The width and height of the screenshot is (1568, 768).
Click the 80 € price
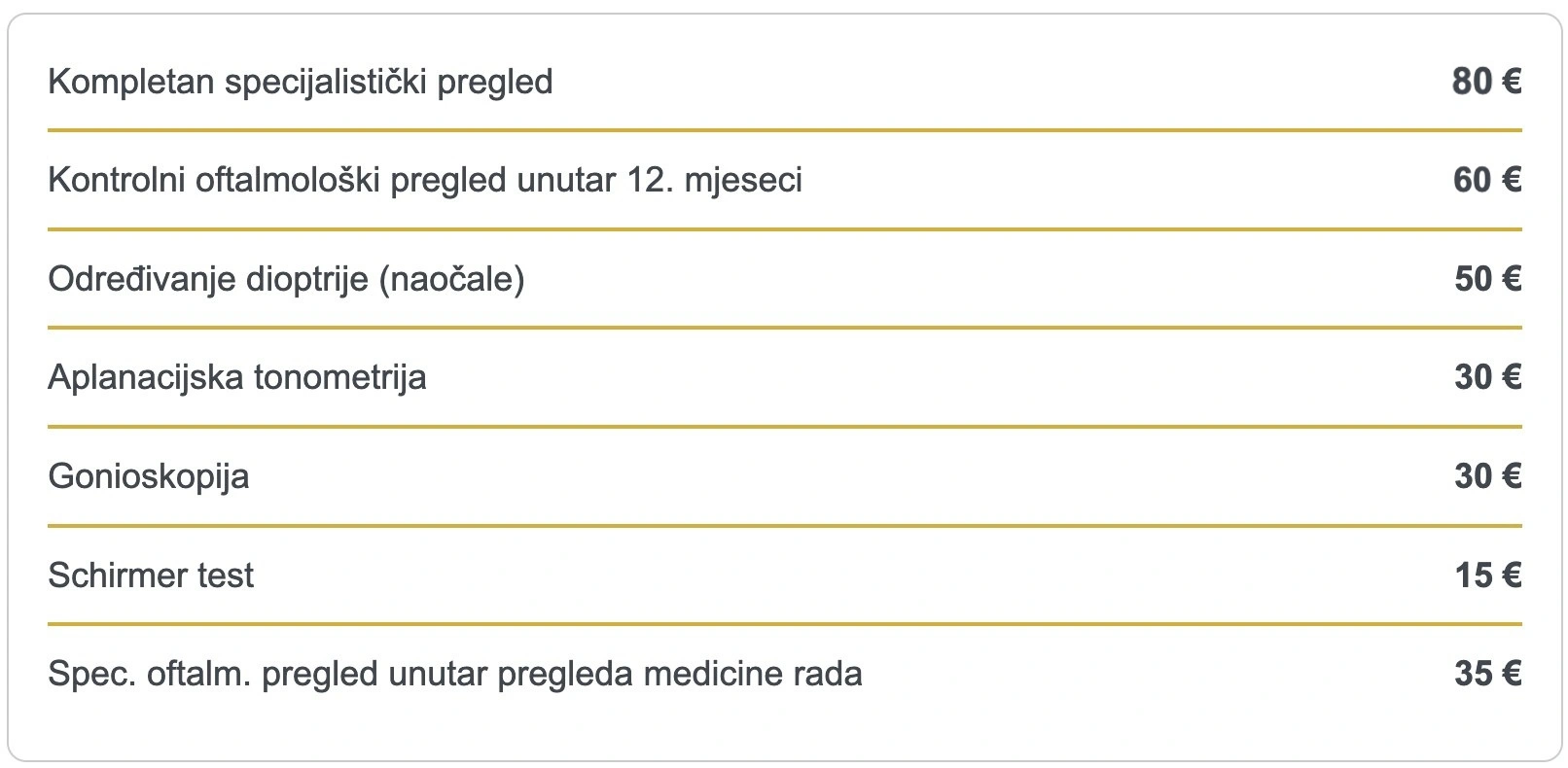click(x=1486, y=82)
